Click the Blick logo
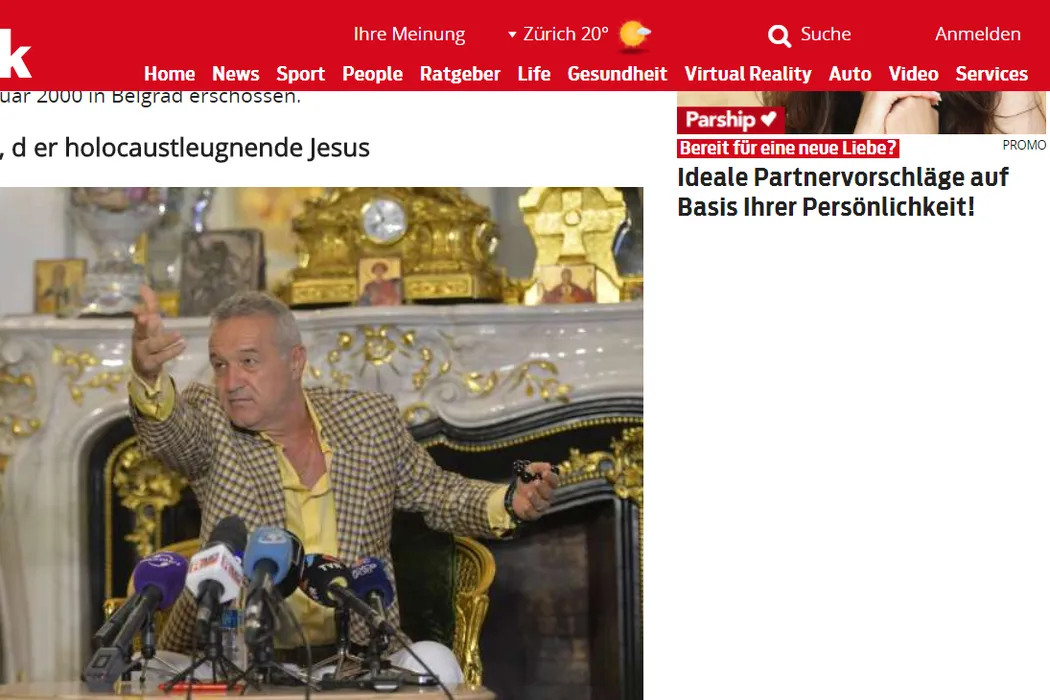The width and height of the screenshot is (1050, 700). tap(15, 53)
